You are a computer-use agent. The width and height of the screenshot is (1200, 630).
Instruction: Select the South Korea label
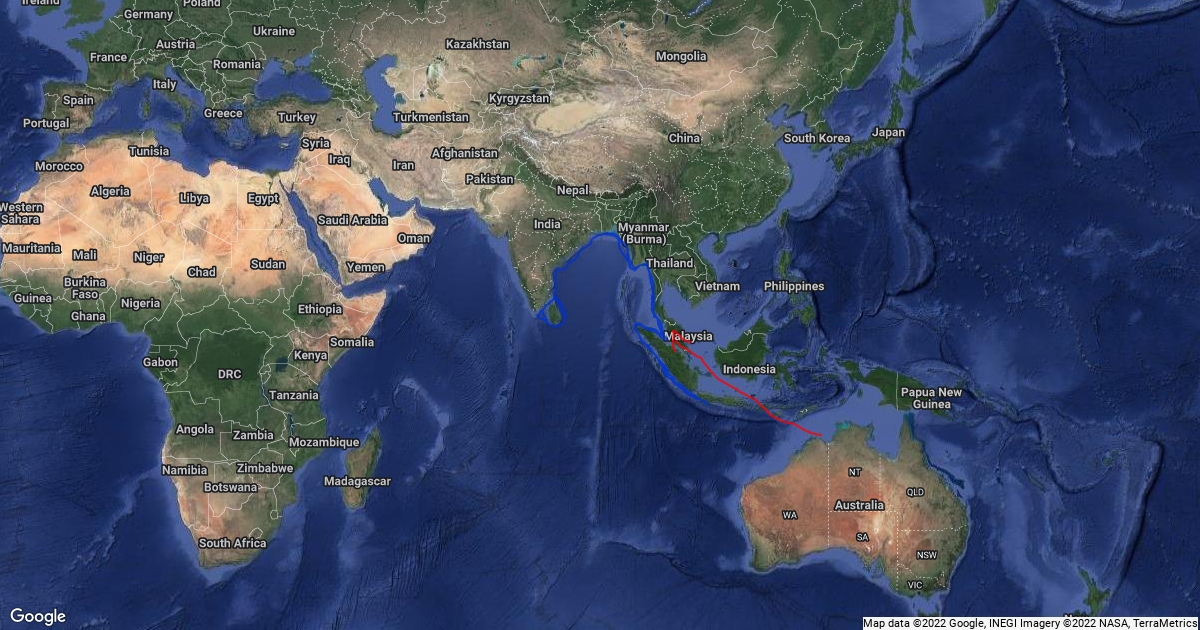pyautogui.click(x=817, y=138)
